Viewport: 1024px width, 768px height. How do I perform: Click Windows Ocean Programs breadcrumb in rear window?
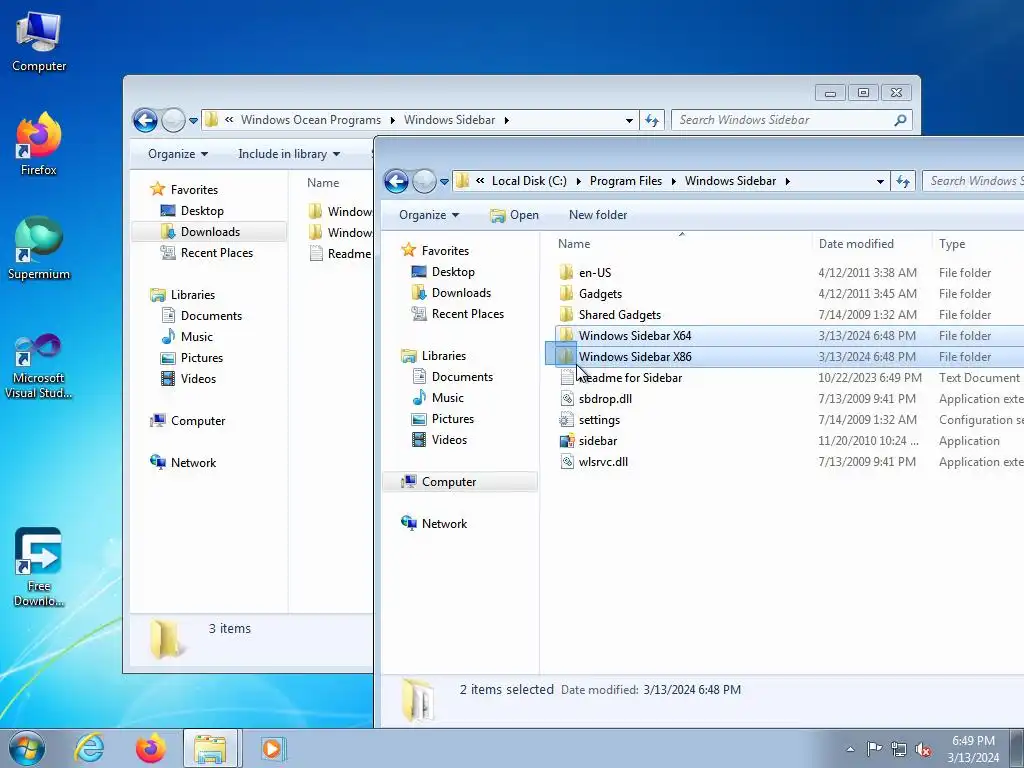[310, 120]
